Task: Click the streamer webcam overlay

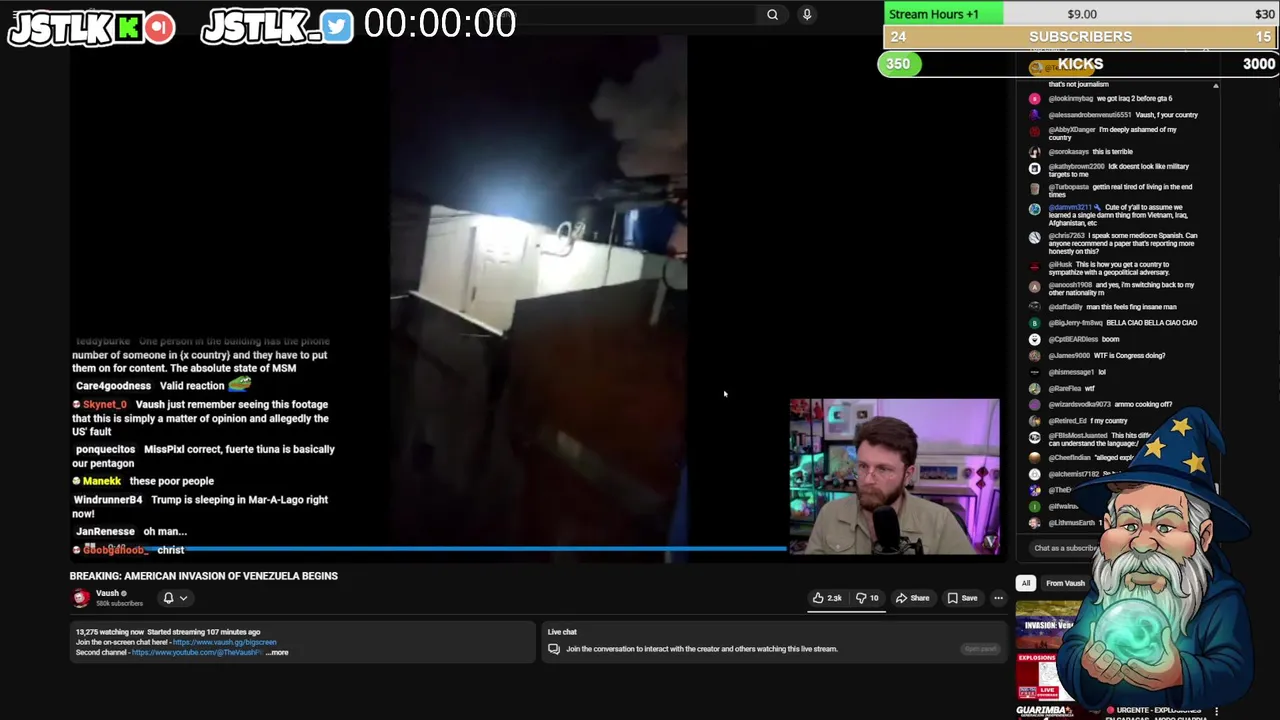Action: pos(894,477)
